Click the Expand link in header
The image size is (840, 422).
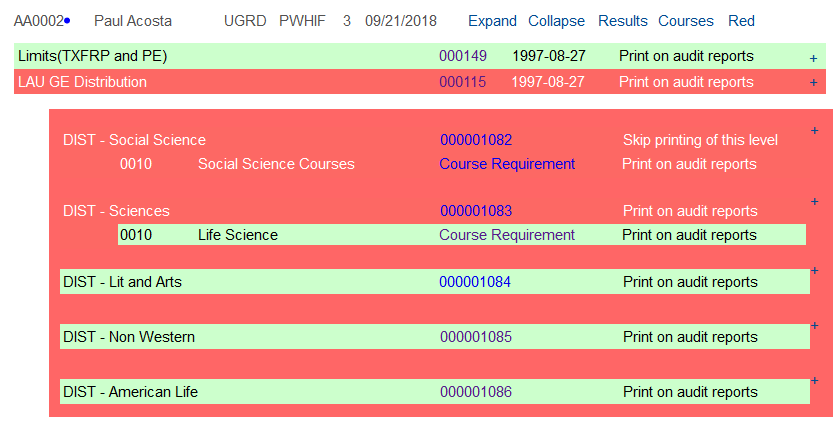[492, 21]
